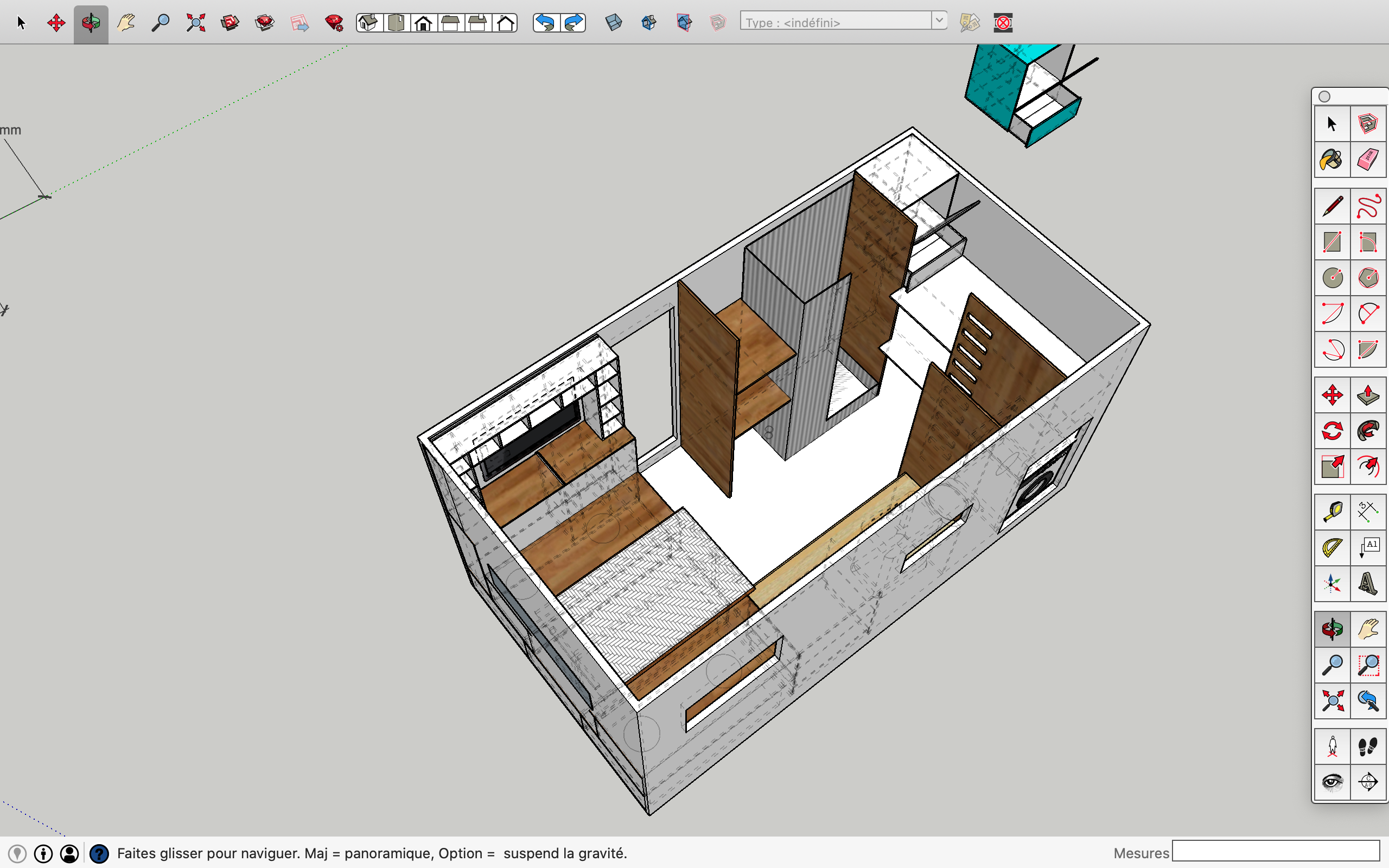
Task: Select the Paint Bucket tool
Action: pyautogui.click(x=1331, y=159)
